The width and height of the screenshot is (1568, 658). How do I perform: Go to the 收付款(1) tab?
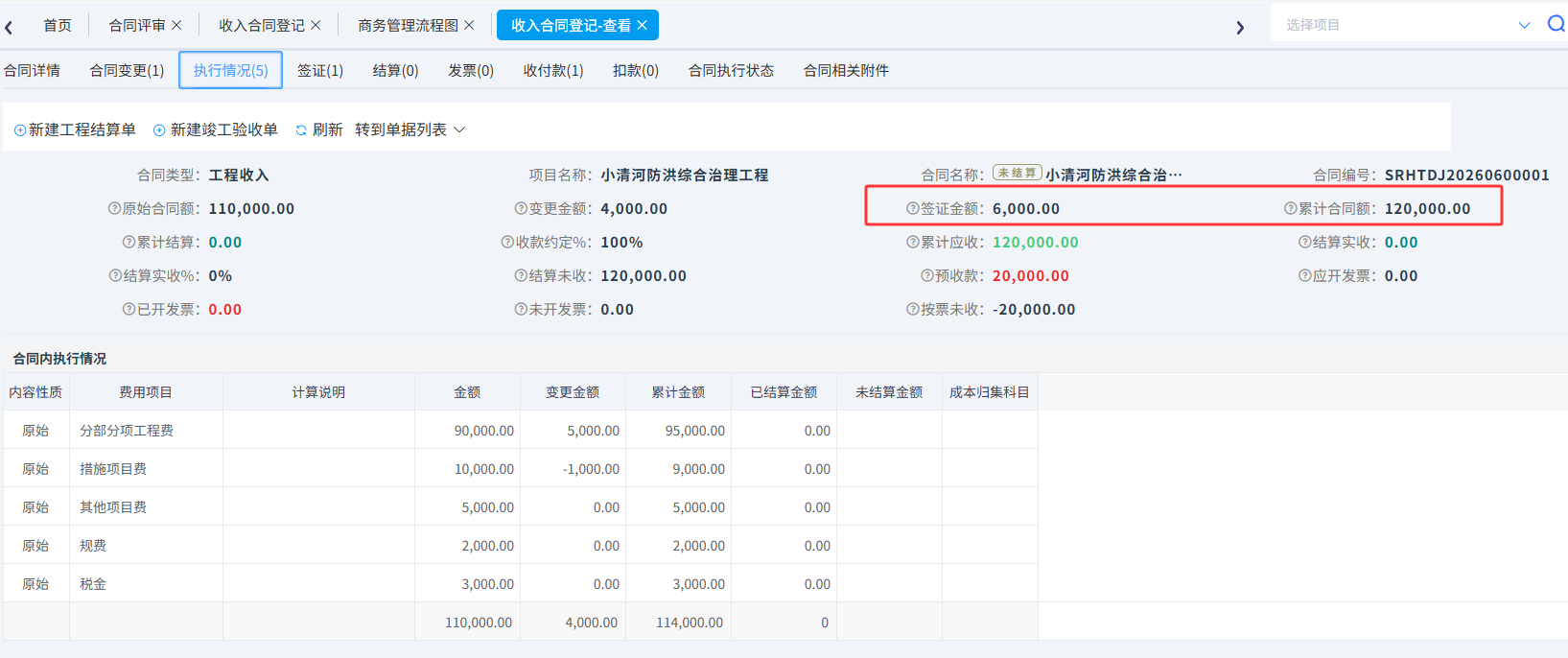(x=553, y=70)
